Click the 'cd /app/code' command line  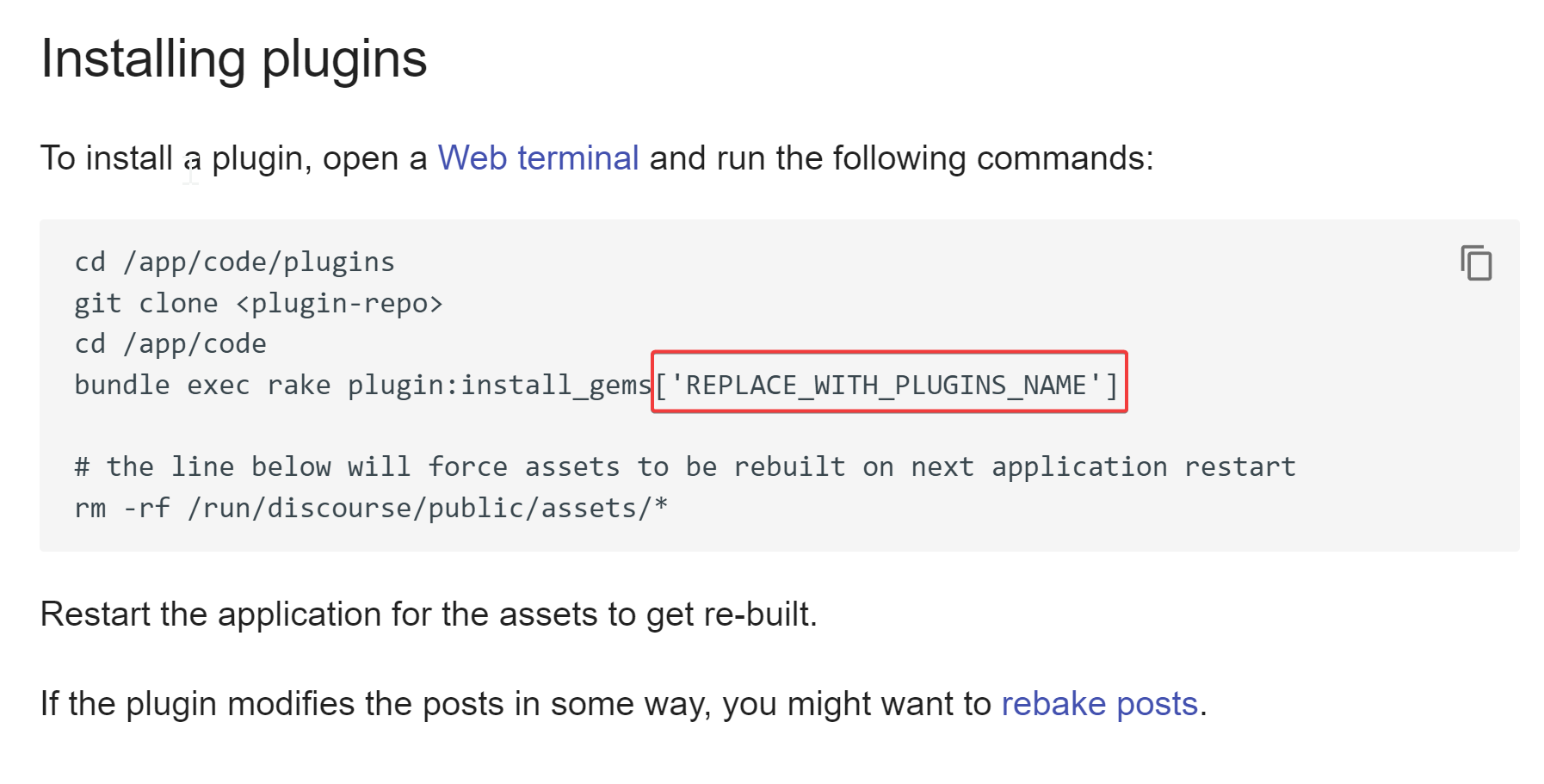coord(170,343)
